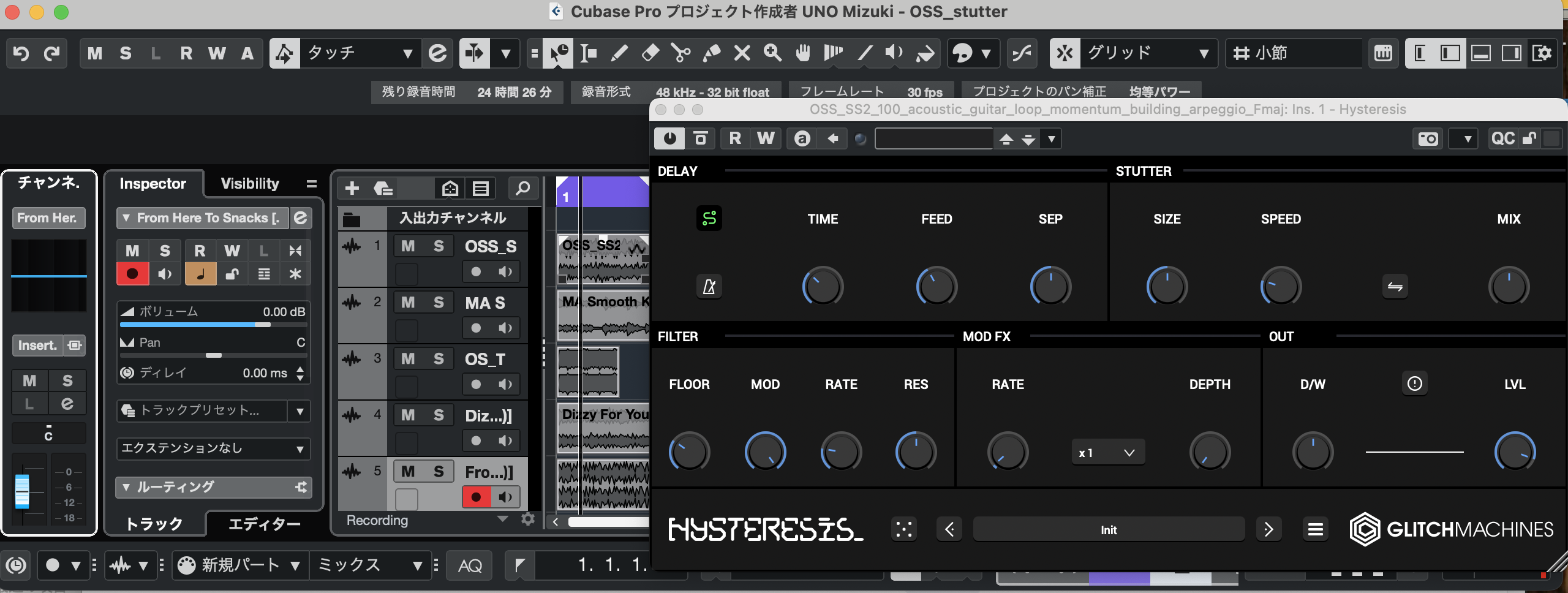Click the plugin snapshot camera icon
The height and width of the screenshot is (593, 1568).
pos(1428,139)
